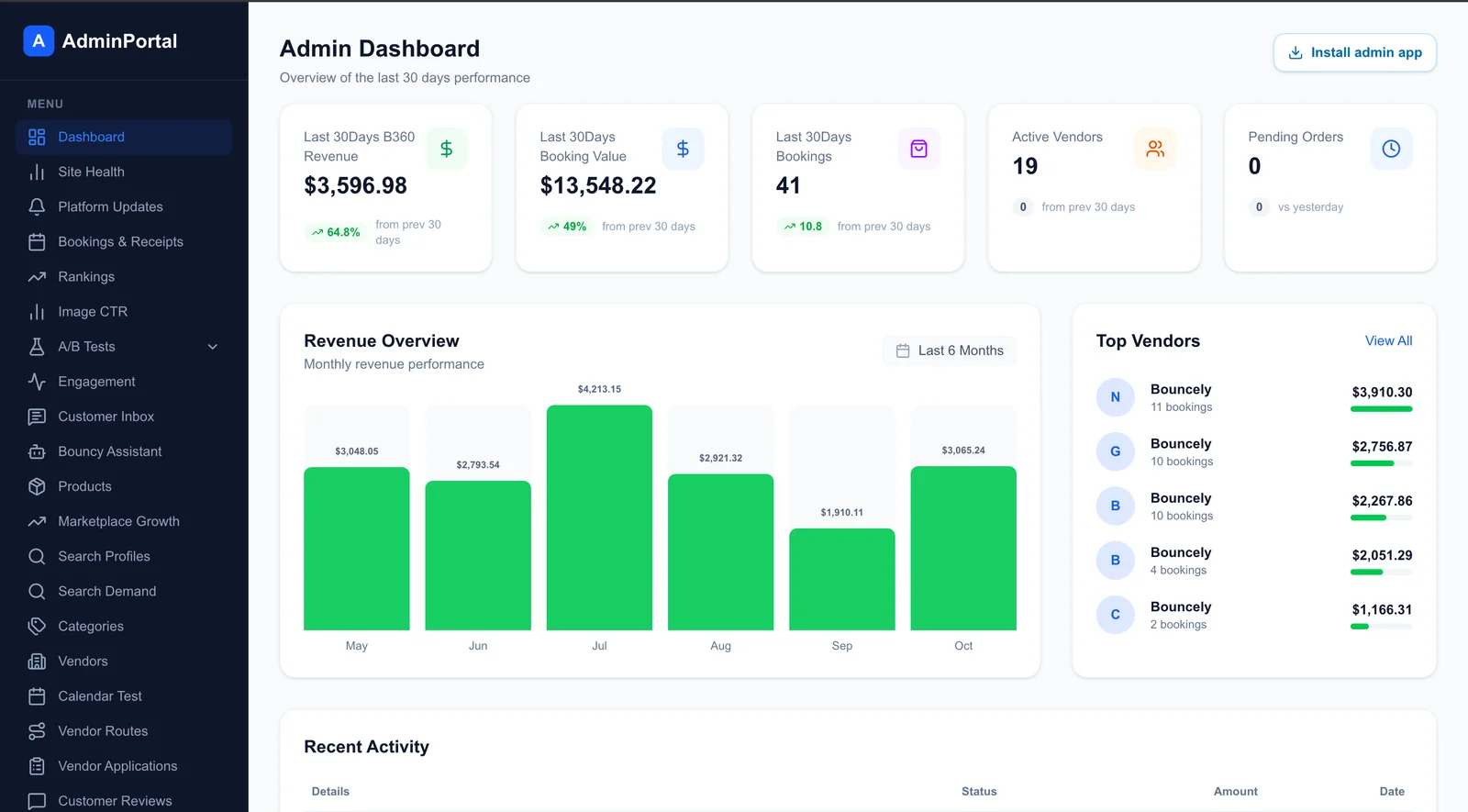Open the View All vendors link
This screenshot has width=1468, height=812.
(1388, 340)
